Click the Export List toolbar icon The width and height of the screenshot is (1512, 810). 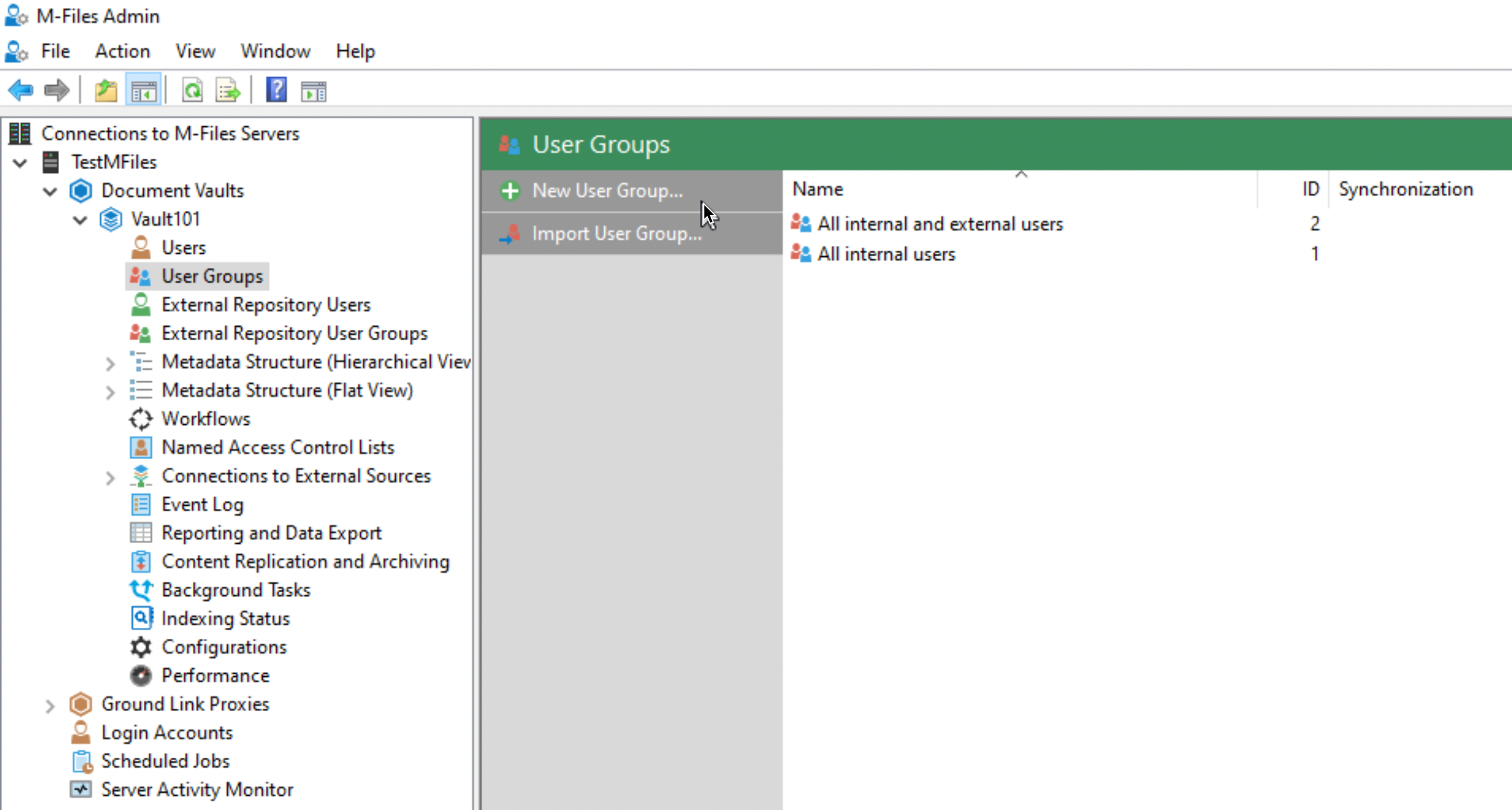(x=228, y=91)
